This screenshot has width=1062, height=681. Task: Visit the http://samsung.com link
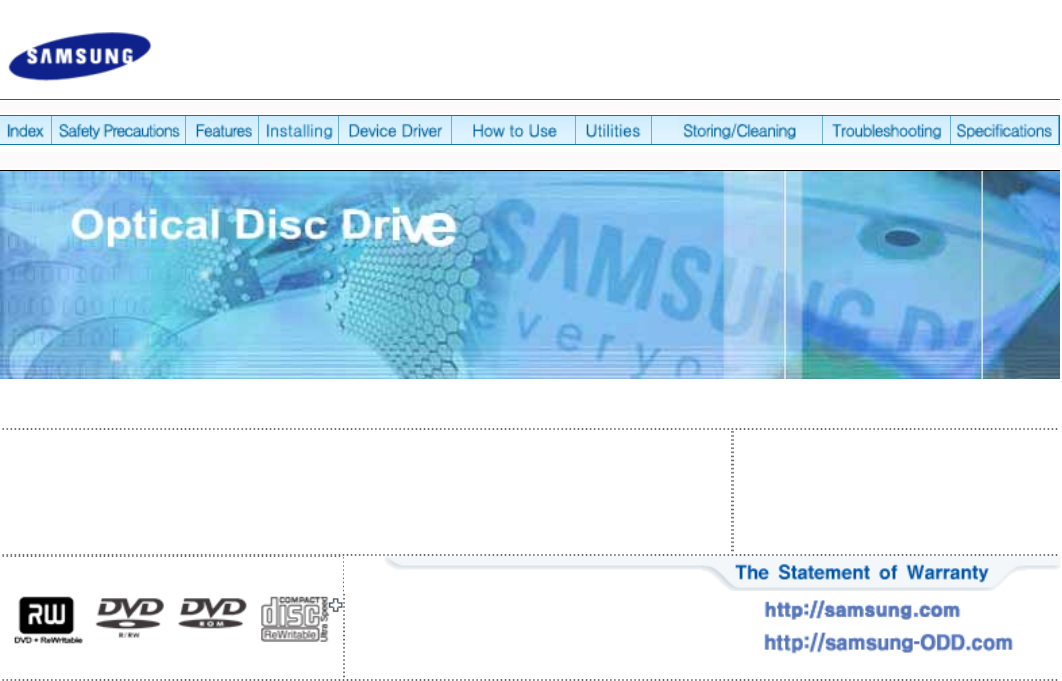point(862,610)
